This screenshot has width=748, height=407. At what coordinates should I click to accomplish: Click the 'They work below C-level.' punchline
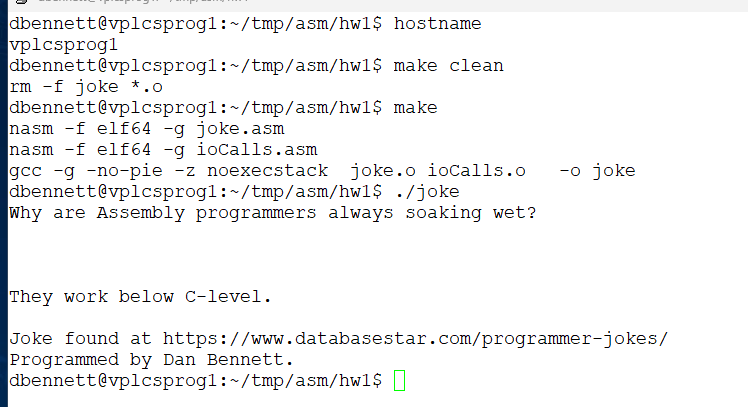(x=141, y=297)
